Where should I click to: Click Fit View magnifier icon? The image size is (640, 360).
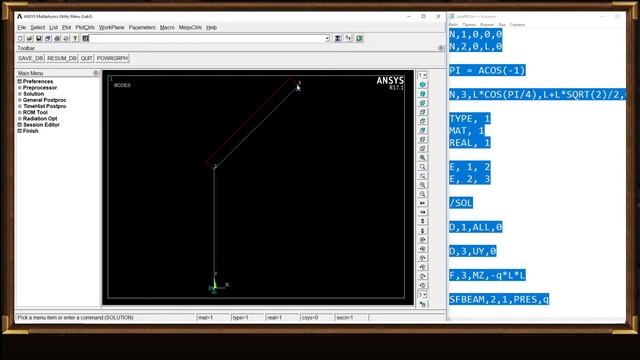[x=422, y=158]
